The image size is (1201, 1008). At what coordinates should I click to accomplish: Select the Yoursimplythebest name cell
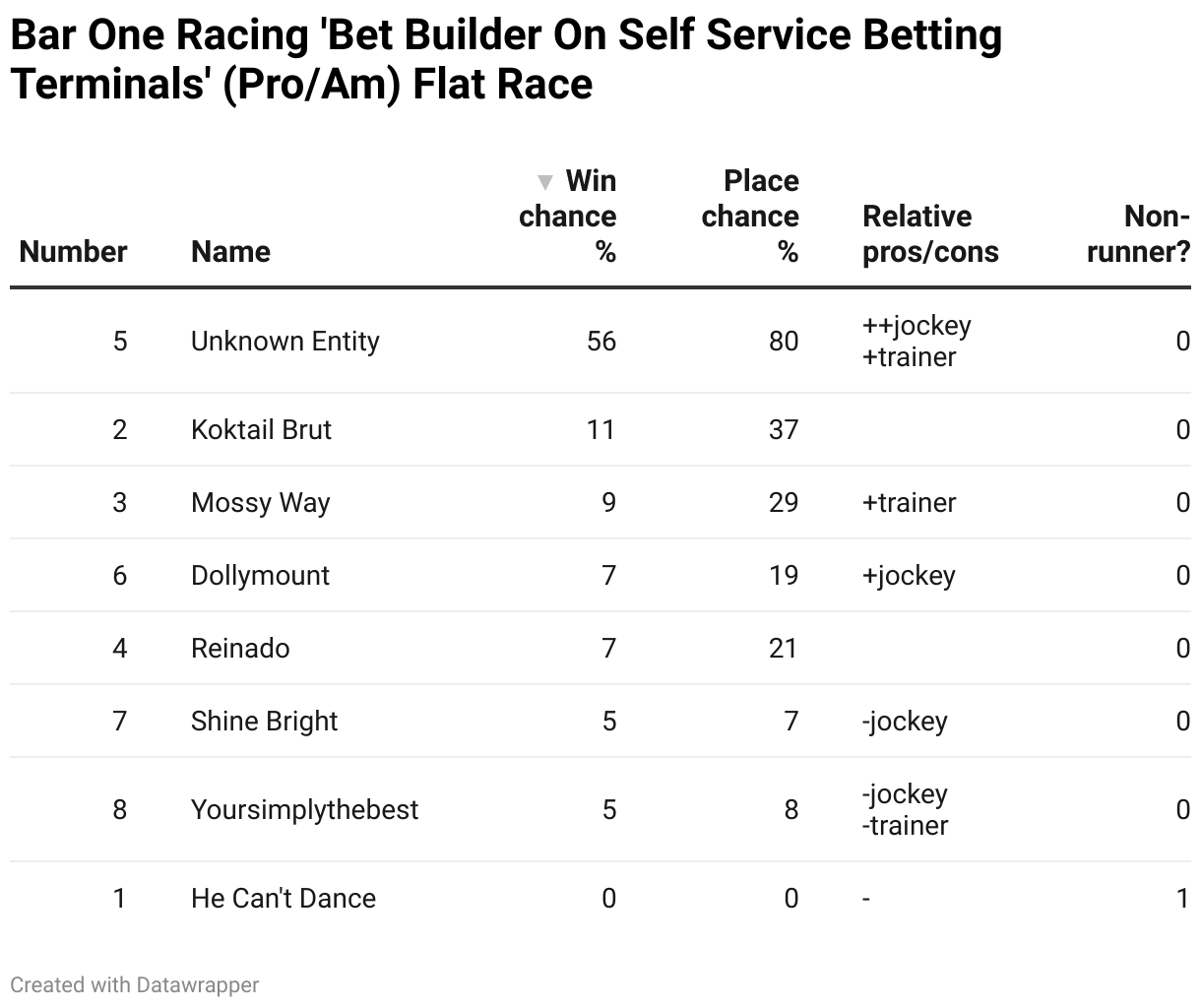(x=304, y=810)
